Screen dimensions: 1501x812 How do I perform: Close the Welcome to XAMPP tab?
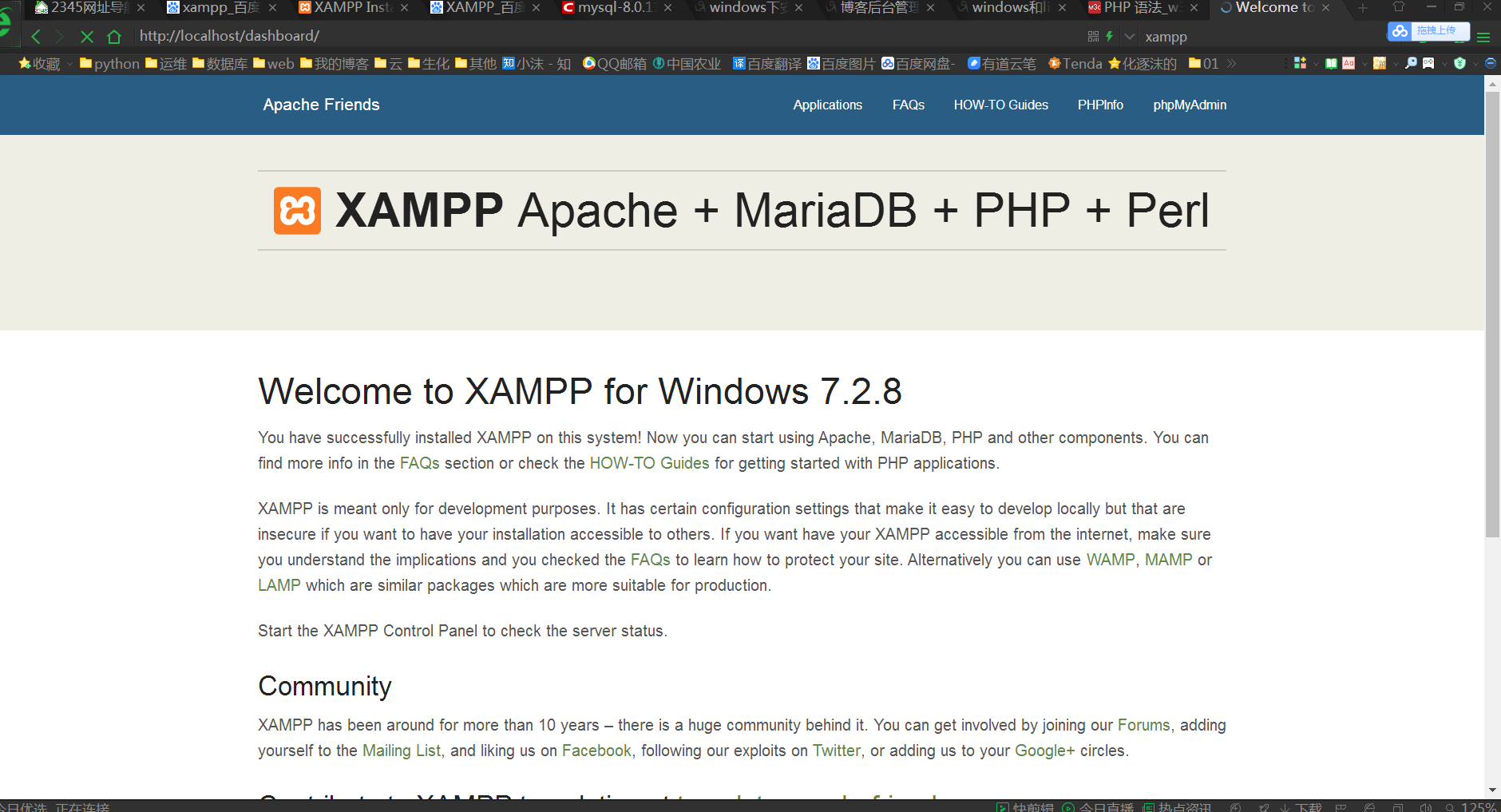pos(1325,8)
